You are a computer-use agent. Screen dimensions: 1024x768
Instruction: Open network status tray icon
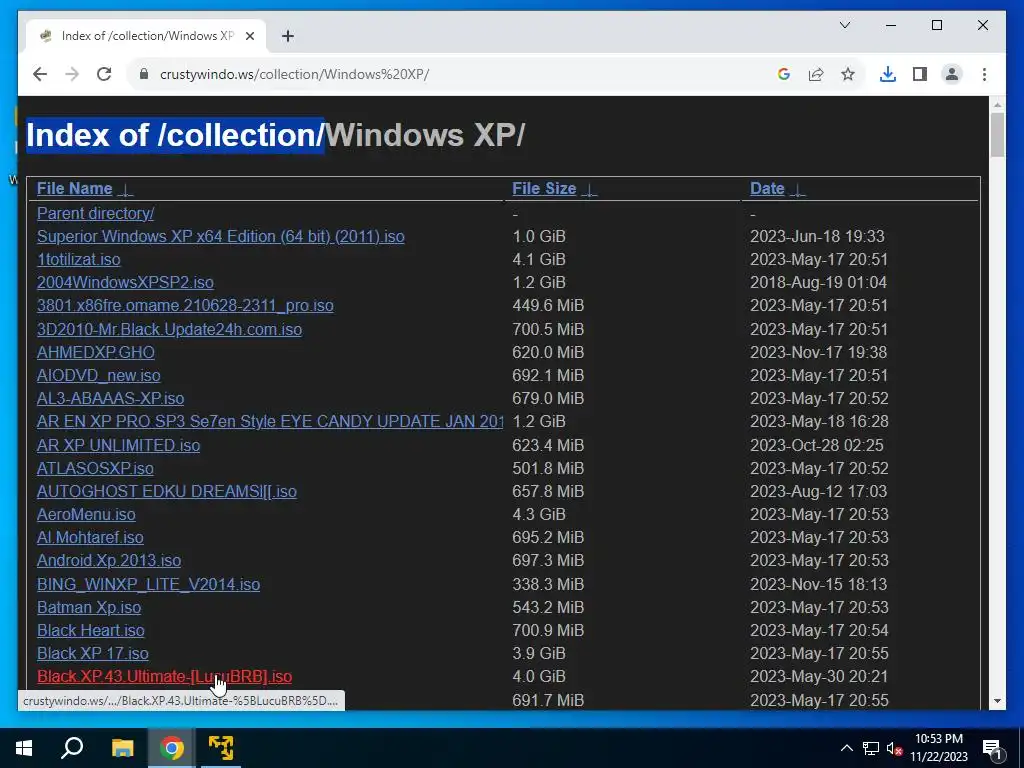[x=871, y=748]
